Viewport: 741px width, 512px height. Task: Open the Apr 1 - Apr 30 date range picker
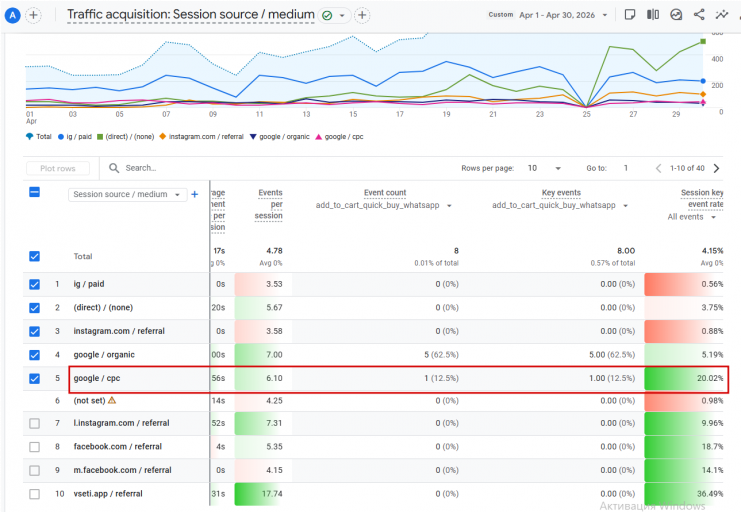pos(563,15)
